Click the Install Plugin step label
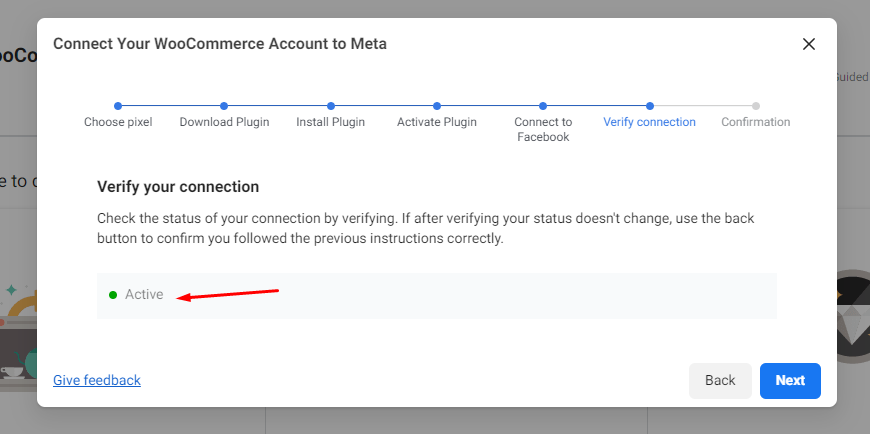This screenshot has width=870, height=434. coord(331,122)
